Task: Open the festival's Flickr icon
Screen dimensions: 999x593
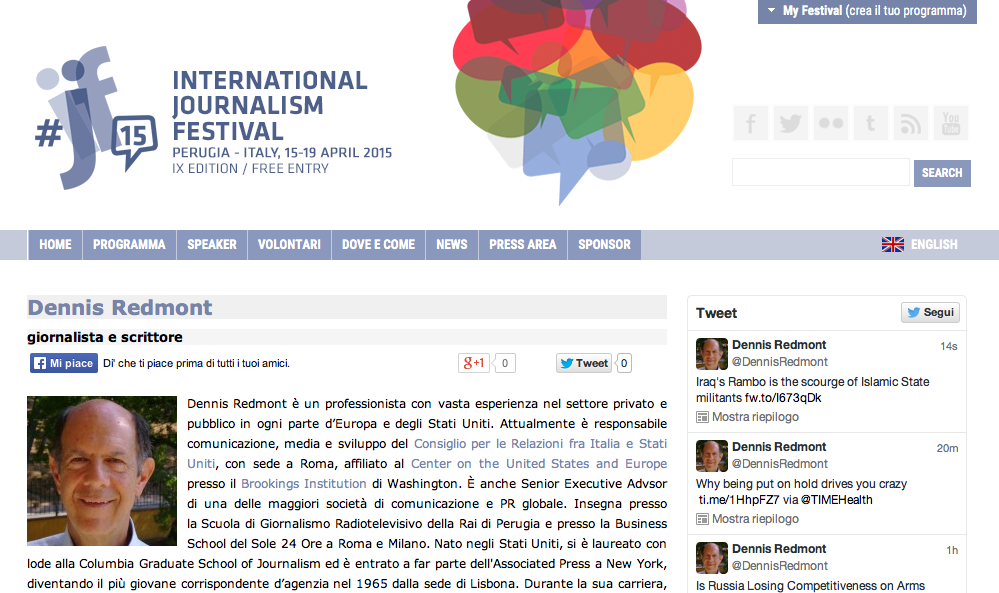Action: [x=831, y=123]
